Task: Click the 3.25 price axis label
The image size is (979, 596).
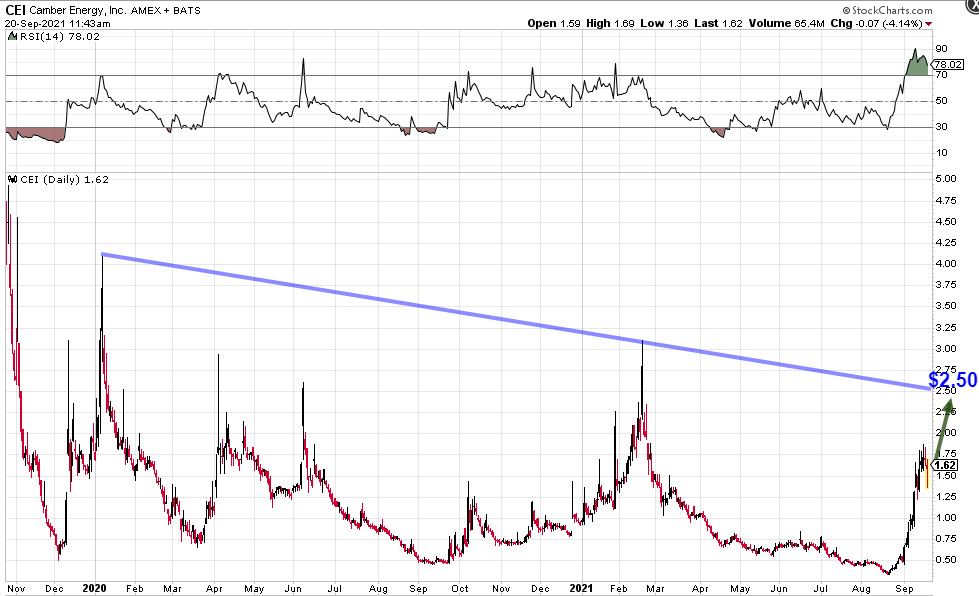Action: 945,328
